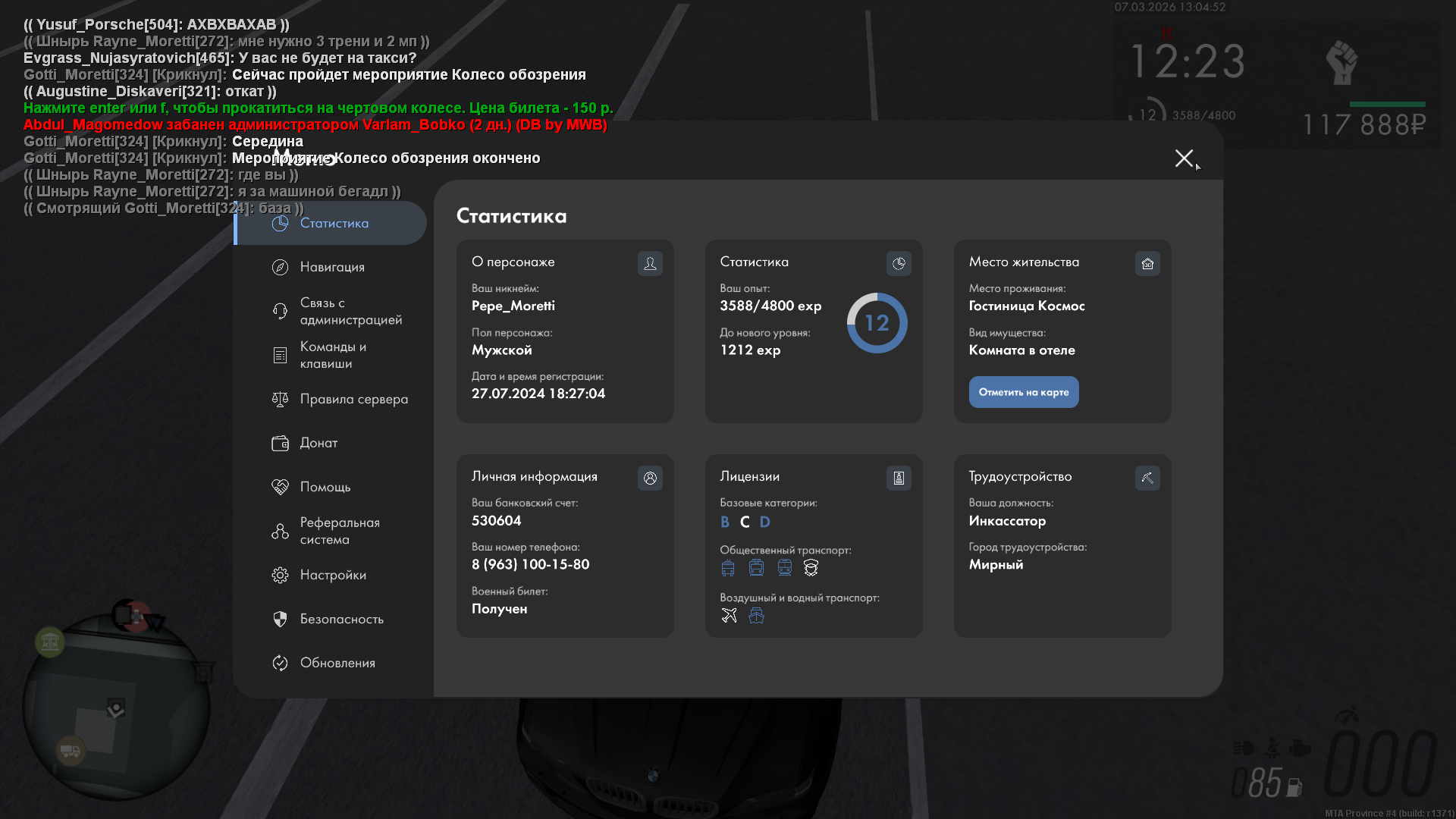Select the Донат menu item
Screen dimensions: 1456x819
click(318, 443)
